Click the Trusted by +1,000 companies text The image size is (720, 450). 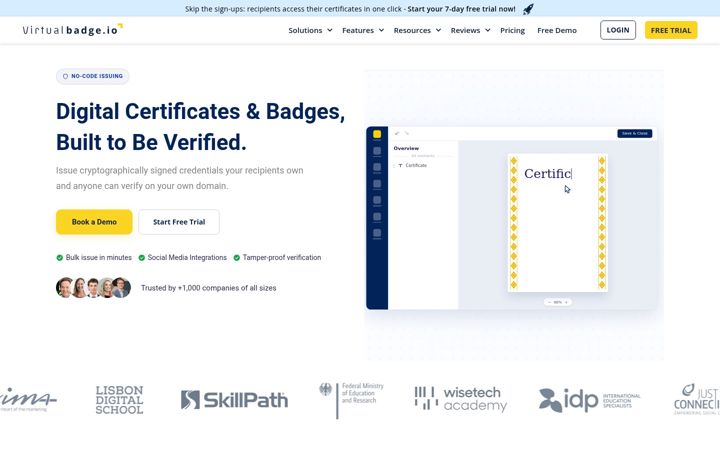(208, 288)
